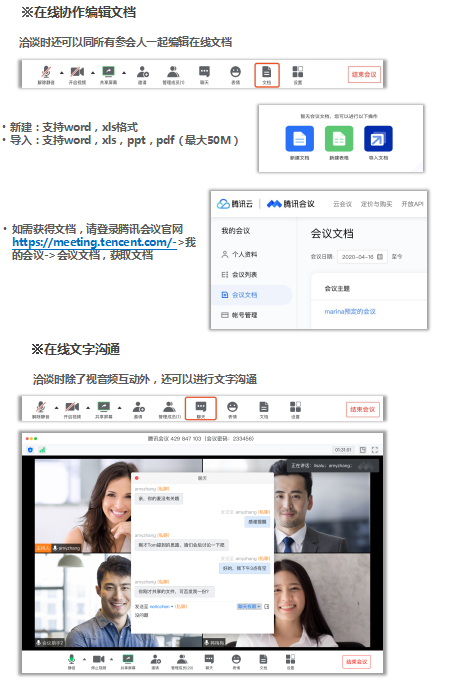
Task: Expand the arrow beside the top toolbar microphone
Action: [61, 72]
